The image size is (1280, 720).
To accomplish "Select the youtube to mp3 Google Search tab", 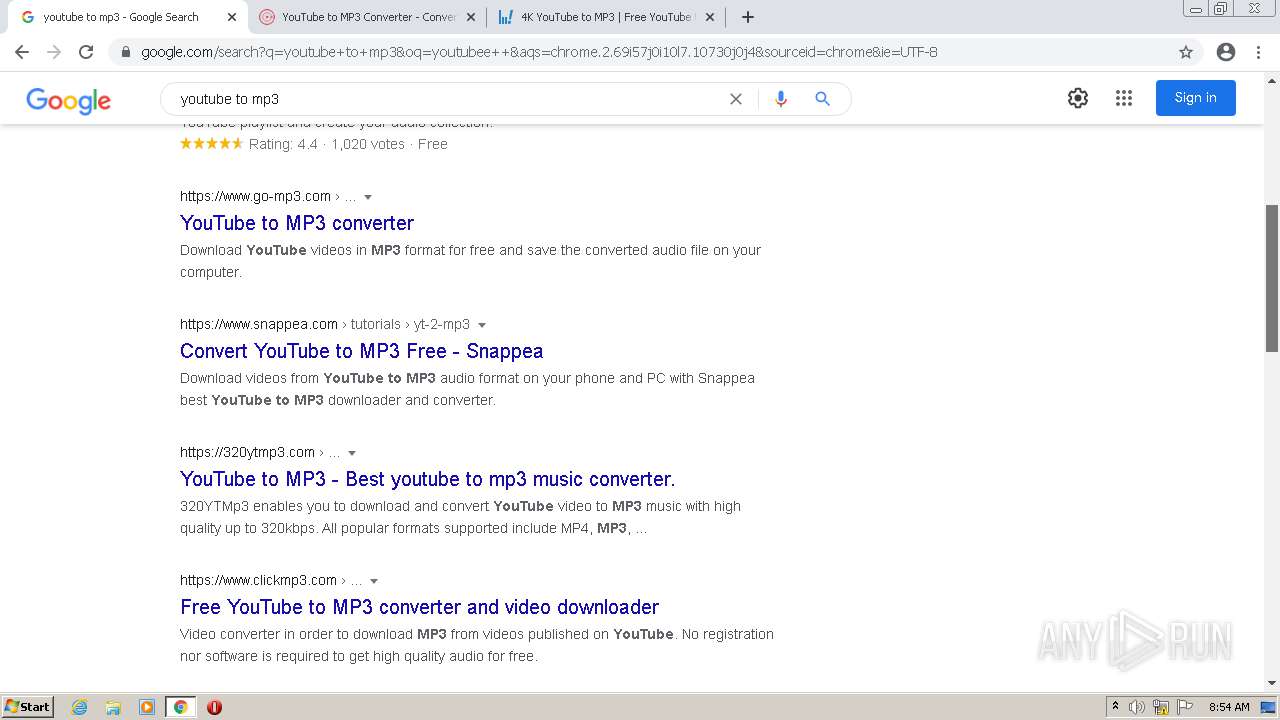I will [127, 17].
